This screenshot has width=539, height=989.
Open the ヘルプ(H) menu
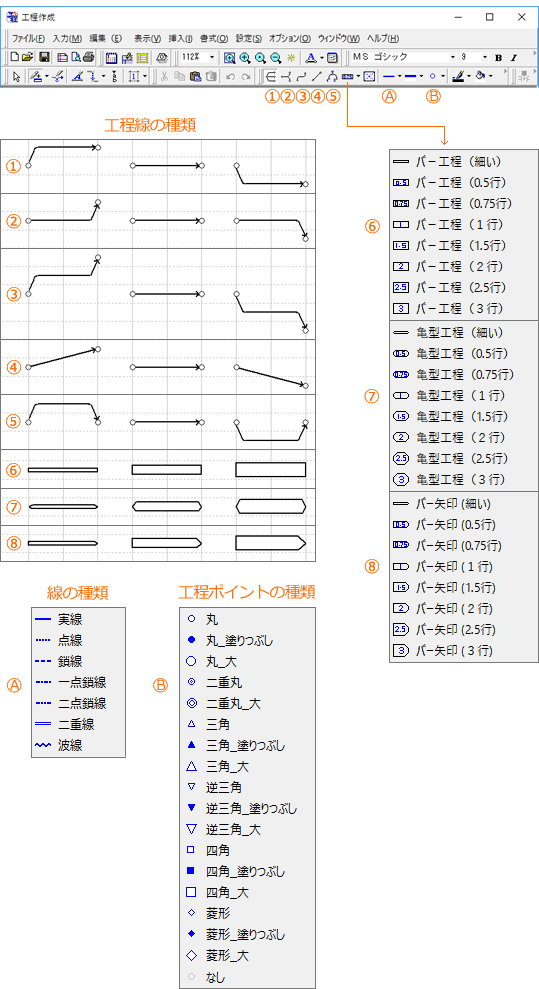tap(383, 38)
